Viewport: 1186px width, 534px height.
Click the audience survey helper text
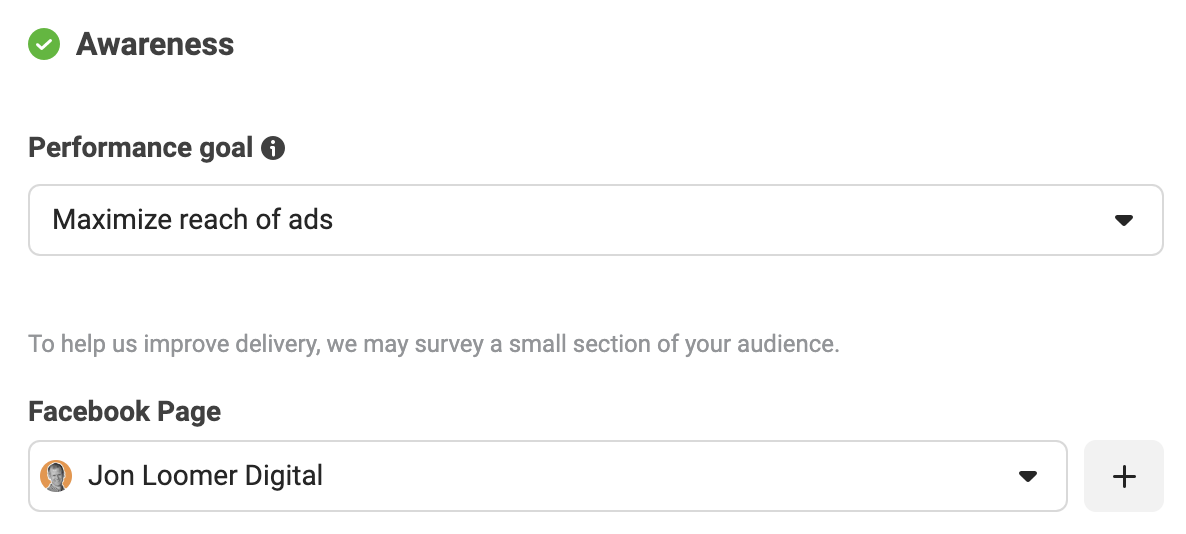click(x=433, y=344)
